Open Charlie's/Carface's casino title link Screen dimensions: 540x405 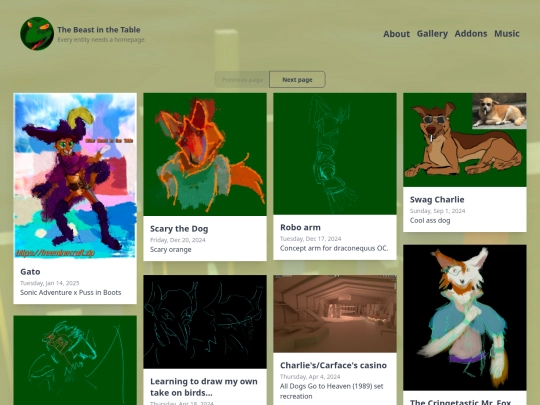point(333,365)
